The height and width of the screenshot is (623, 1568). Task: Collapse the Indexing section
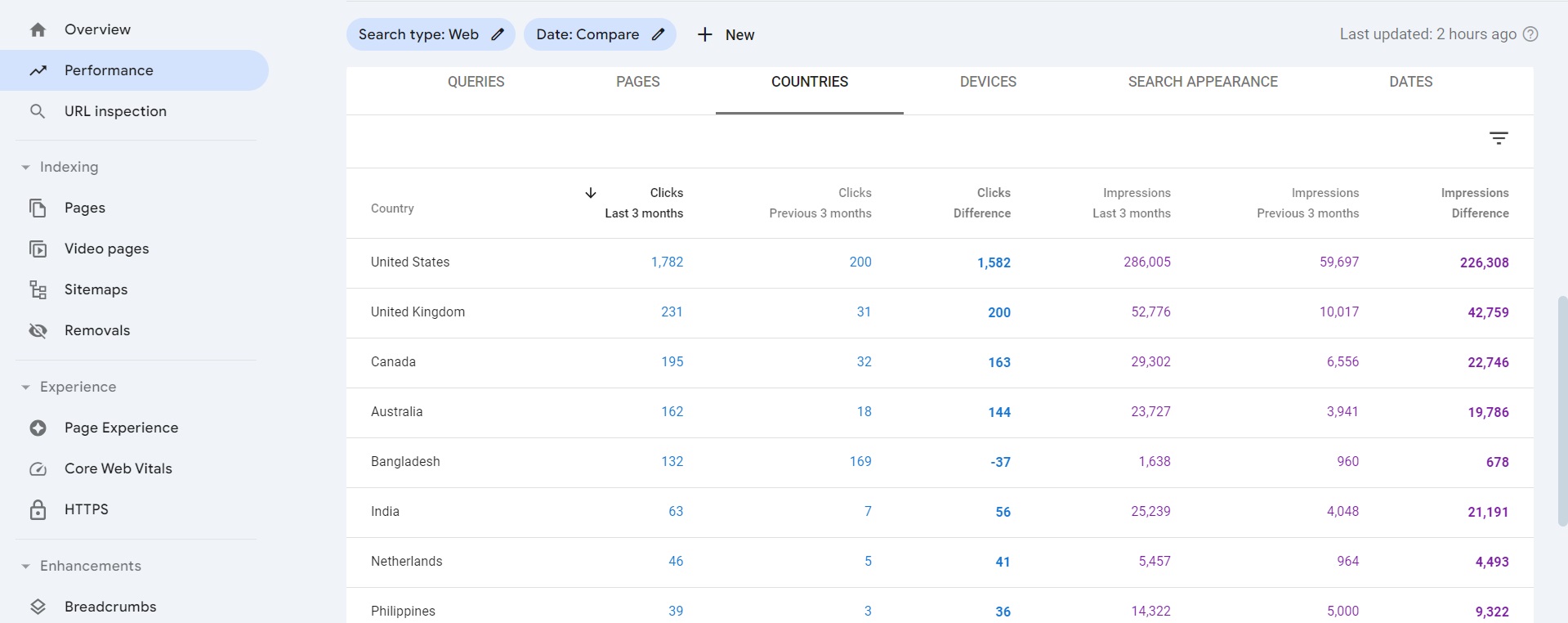coord(25,167)
